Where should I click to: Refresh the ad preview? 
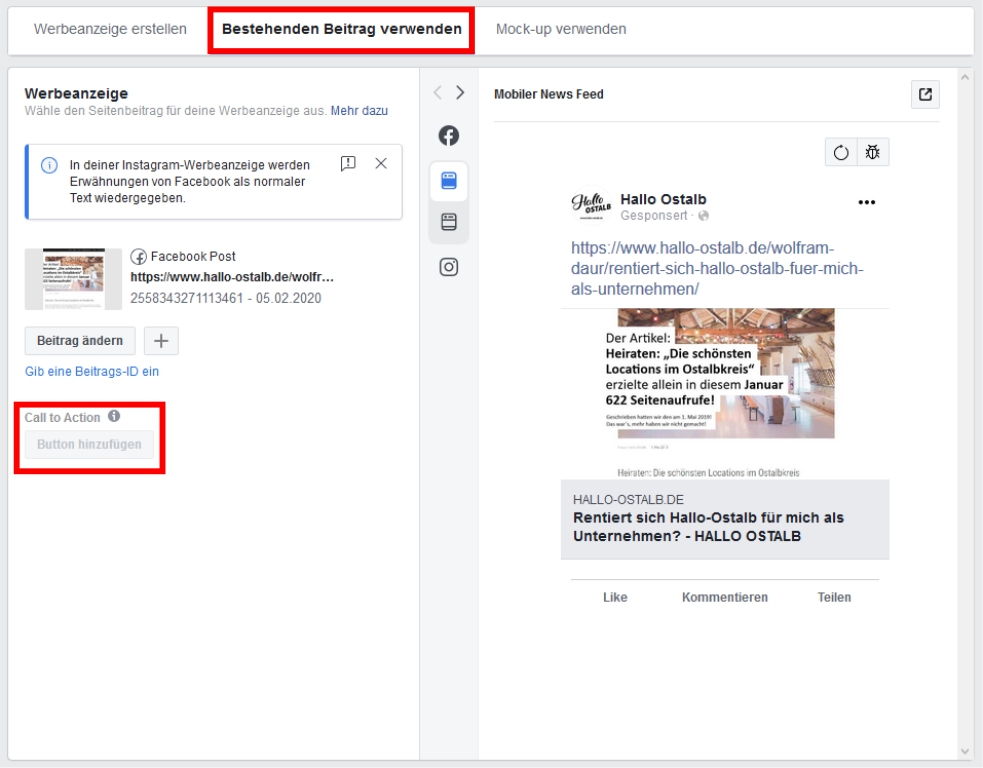(841, 152)
